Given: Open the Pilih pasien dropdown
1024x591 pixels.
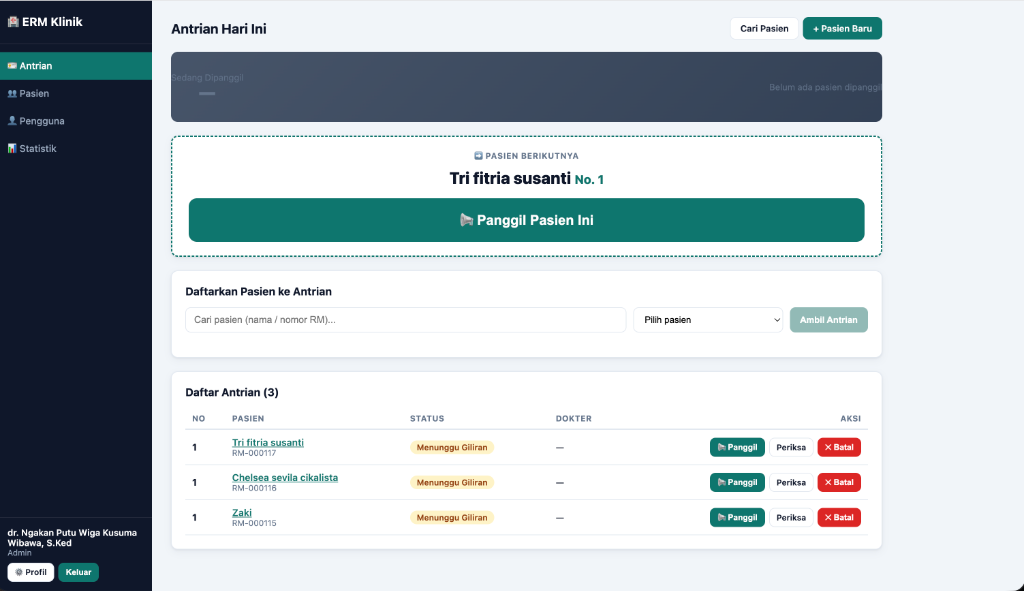Looking at the screenshot, I should pos(708,320).
